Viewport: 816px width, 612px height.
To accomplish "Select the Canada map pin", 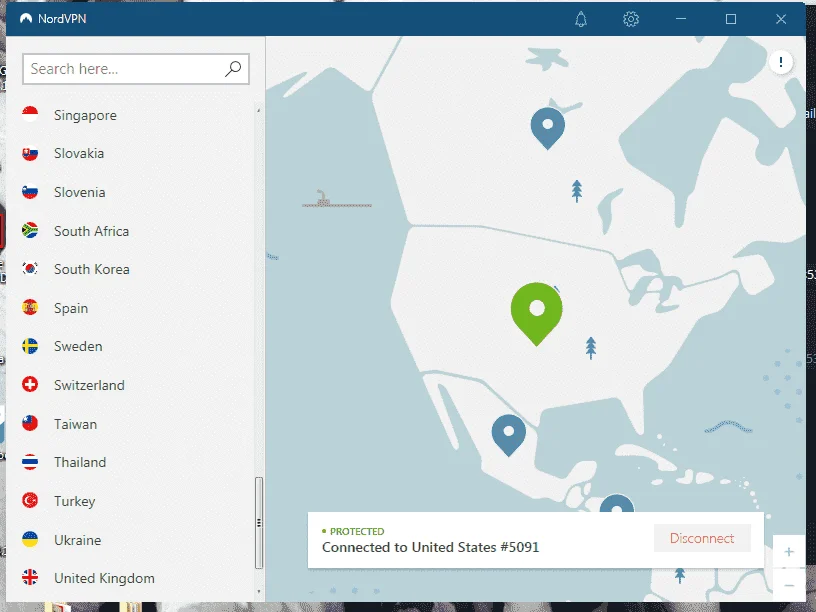I will 547,128.
